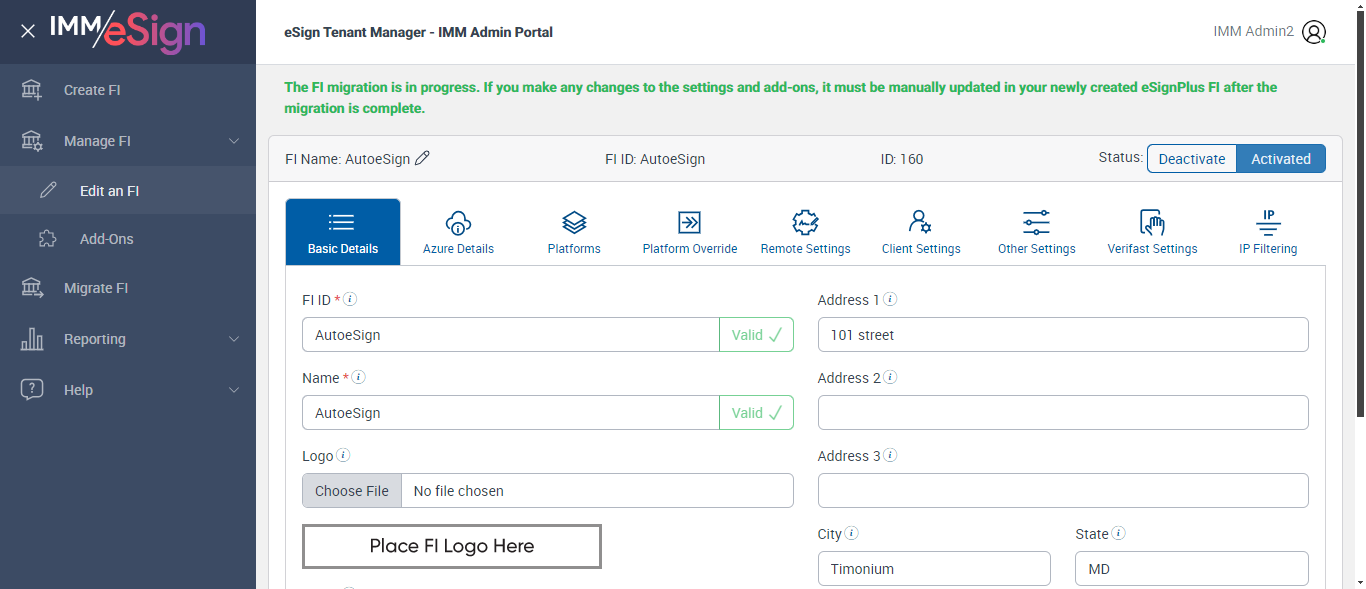Open the IP Filtering tab

pyautogui.click(x=1268, y=232)
